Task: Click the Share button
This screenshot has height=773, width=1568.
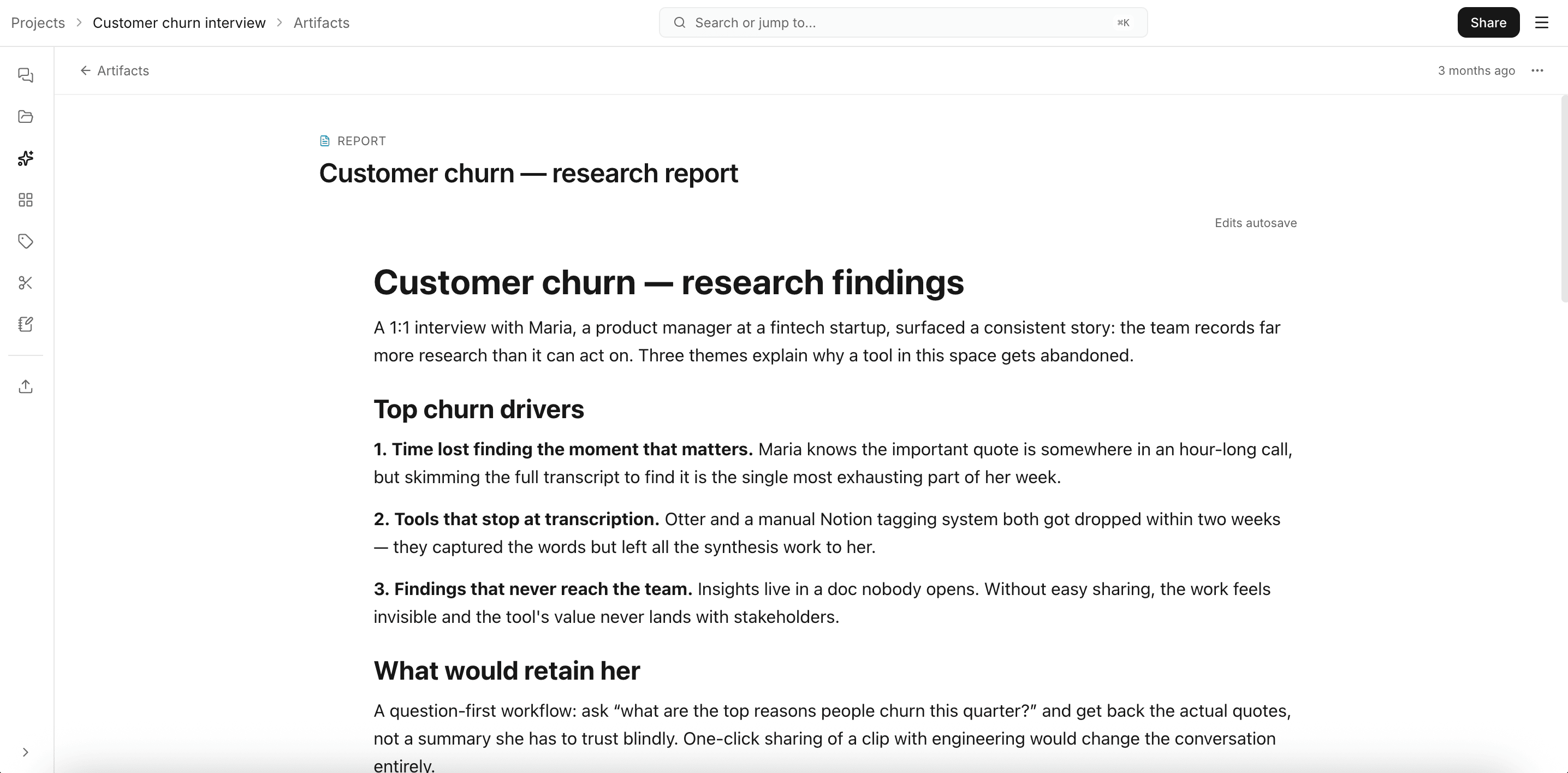Action: [1488, 22]
